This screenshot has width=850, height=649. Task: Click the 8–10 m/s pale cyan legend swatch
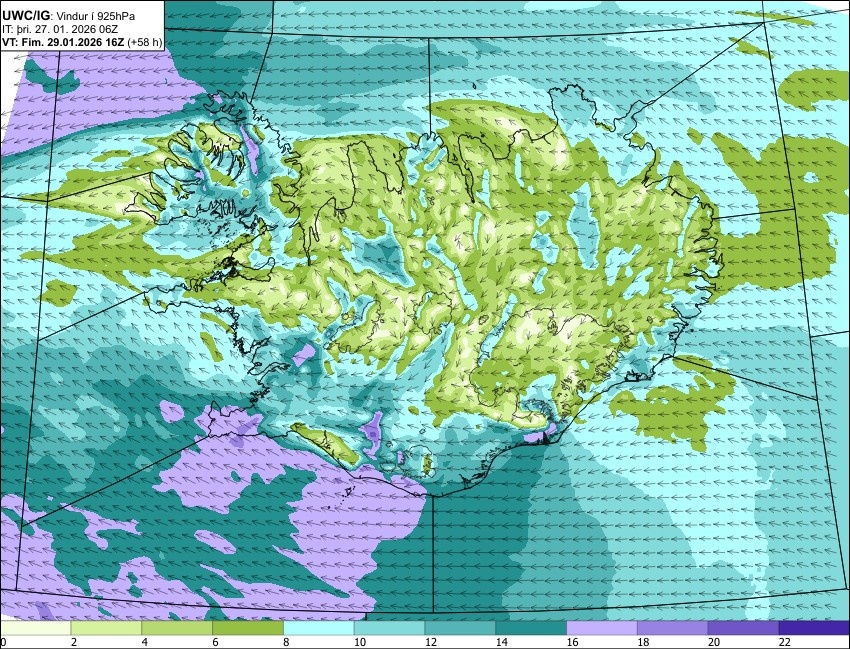[x=319, y=628]
